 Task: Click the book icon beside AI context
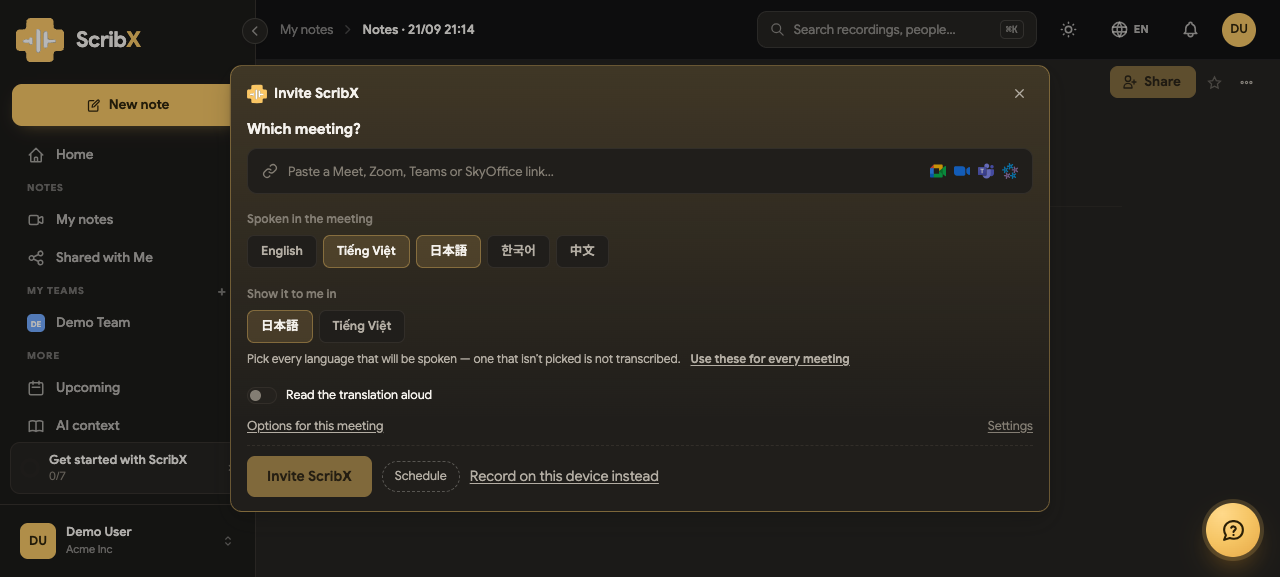[36, 426]
